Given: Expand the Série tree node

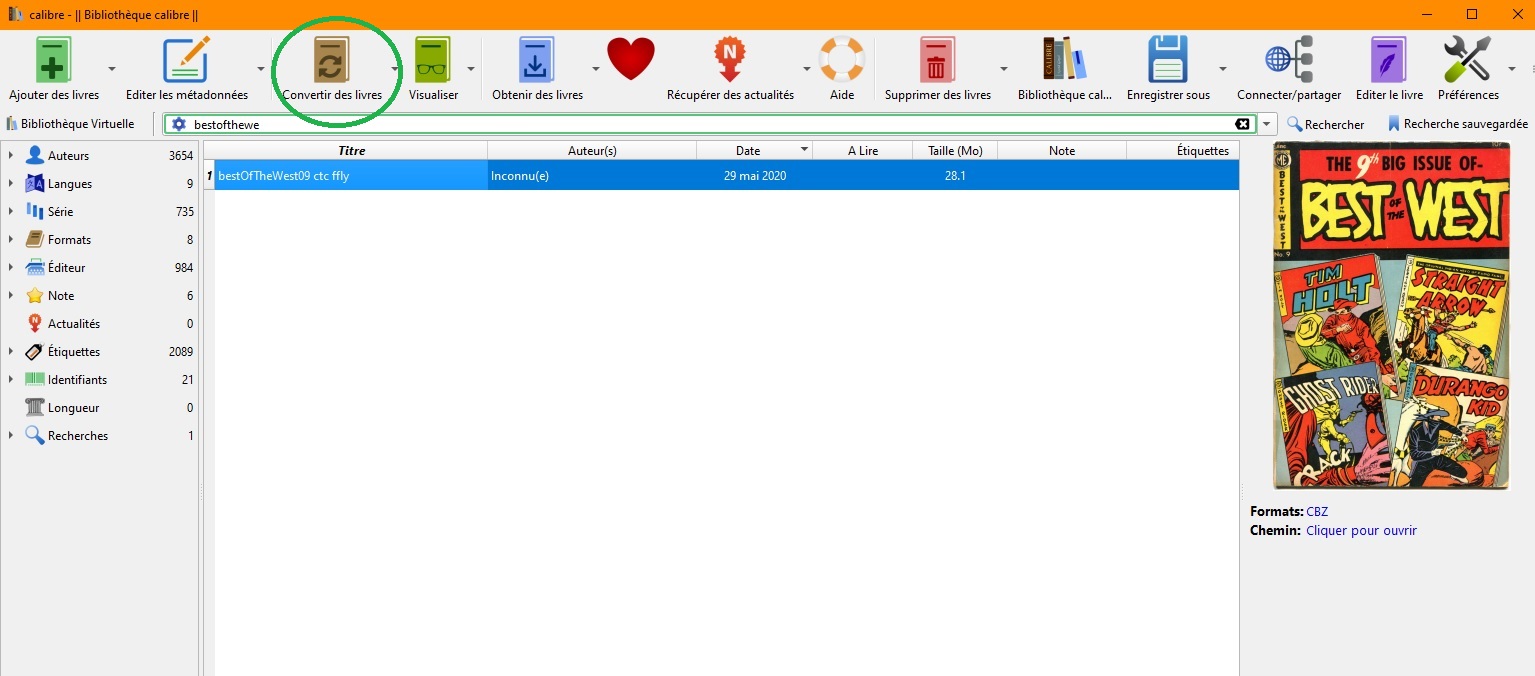Looking at the screenshot, I should coord(11,212).
